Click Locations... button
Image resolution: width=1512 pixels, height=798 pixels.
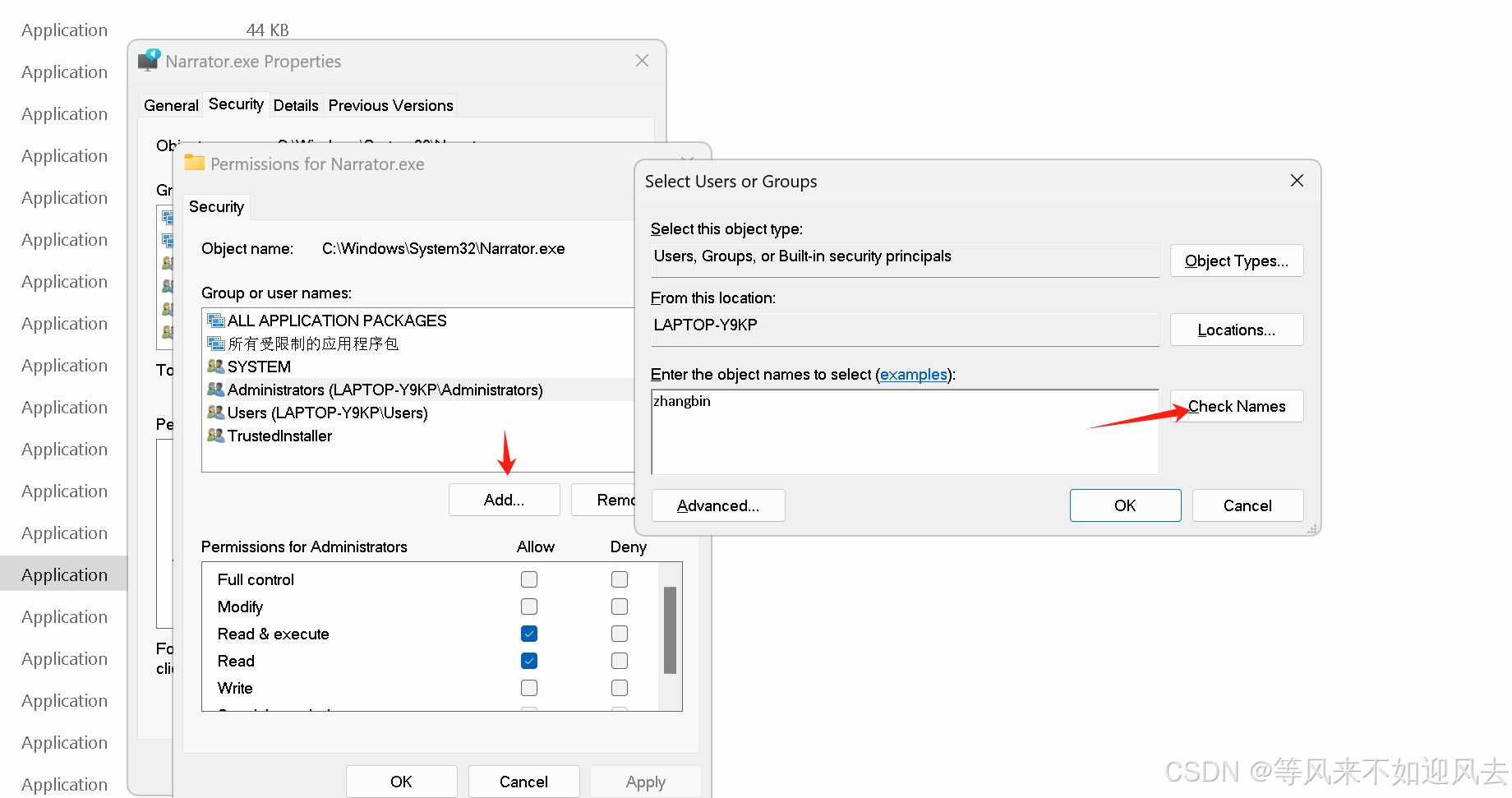(1237, 330)
